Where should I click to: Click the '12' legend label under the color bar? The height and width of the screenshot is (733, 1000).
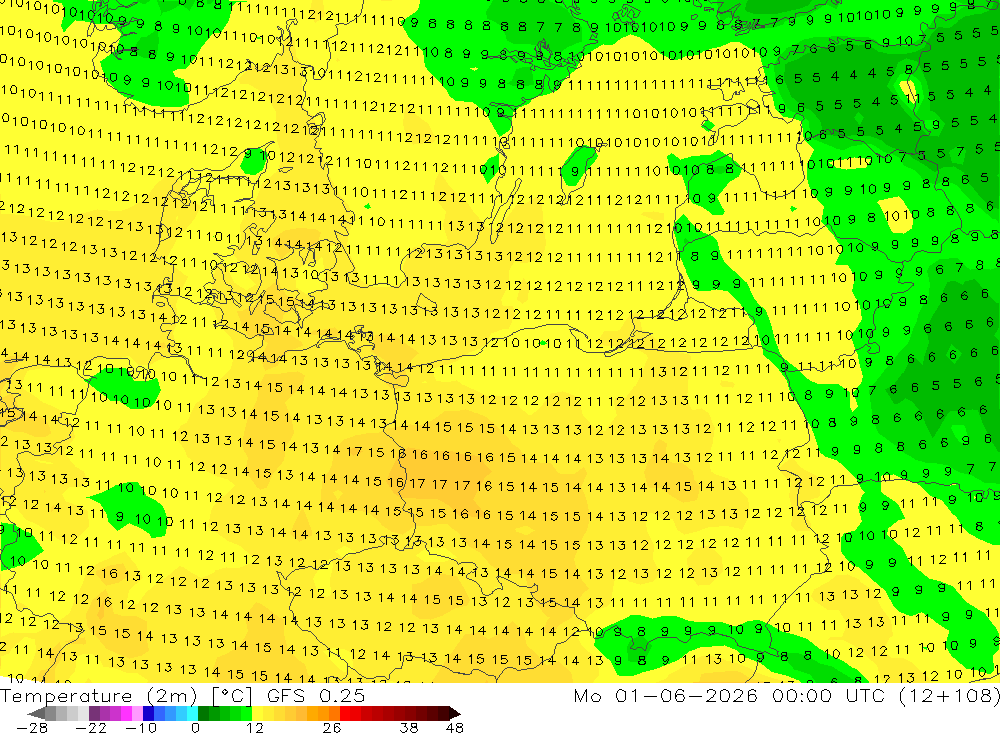pyautogui.click(x=254, y=728)
